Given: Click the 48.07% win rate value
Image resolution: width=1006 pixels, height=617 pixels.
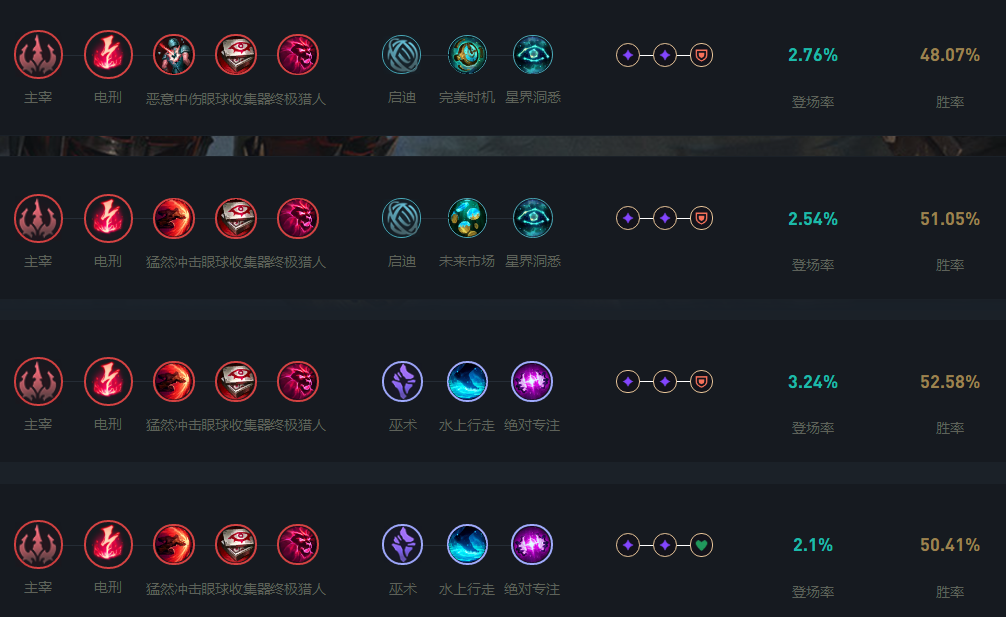Looking at the screenshot, I should coord(949,55).
